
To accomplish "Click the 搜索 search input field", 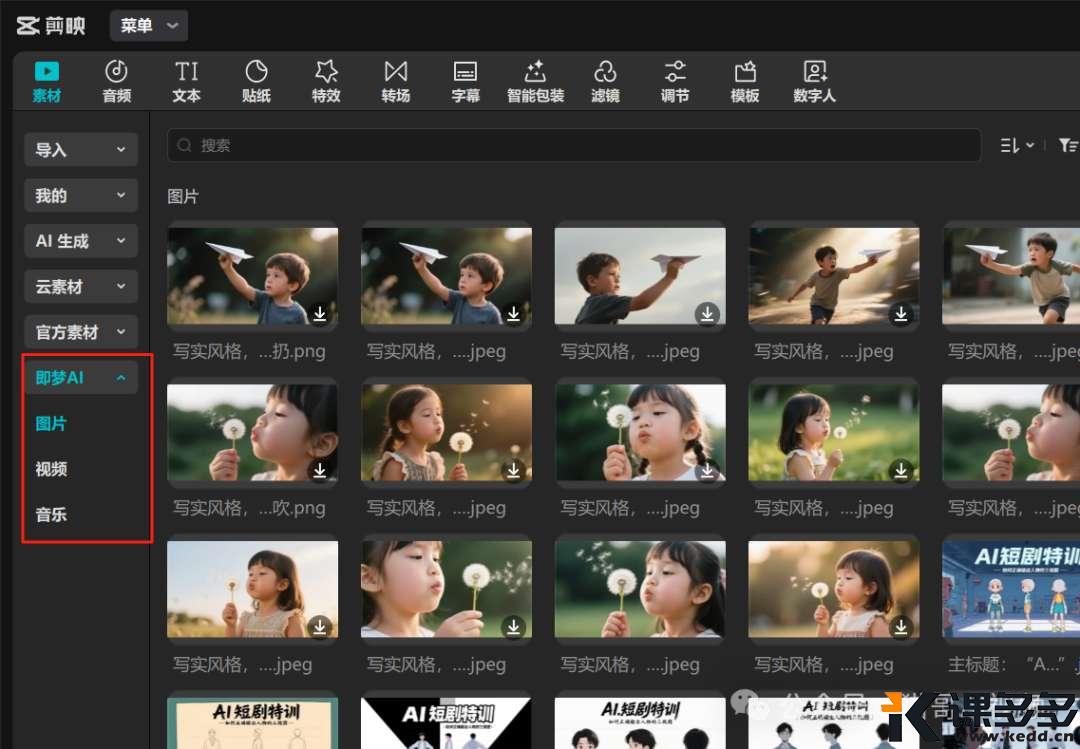I will tap(573, 146).
